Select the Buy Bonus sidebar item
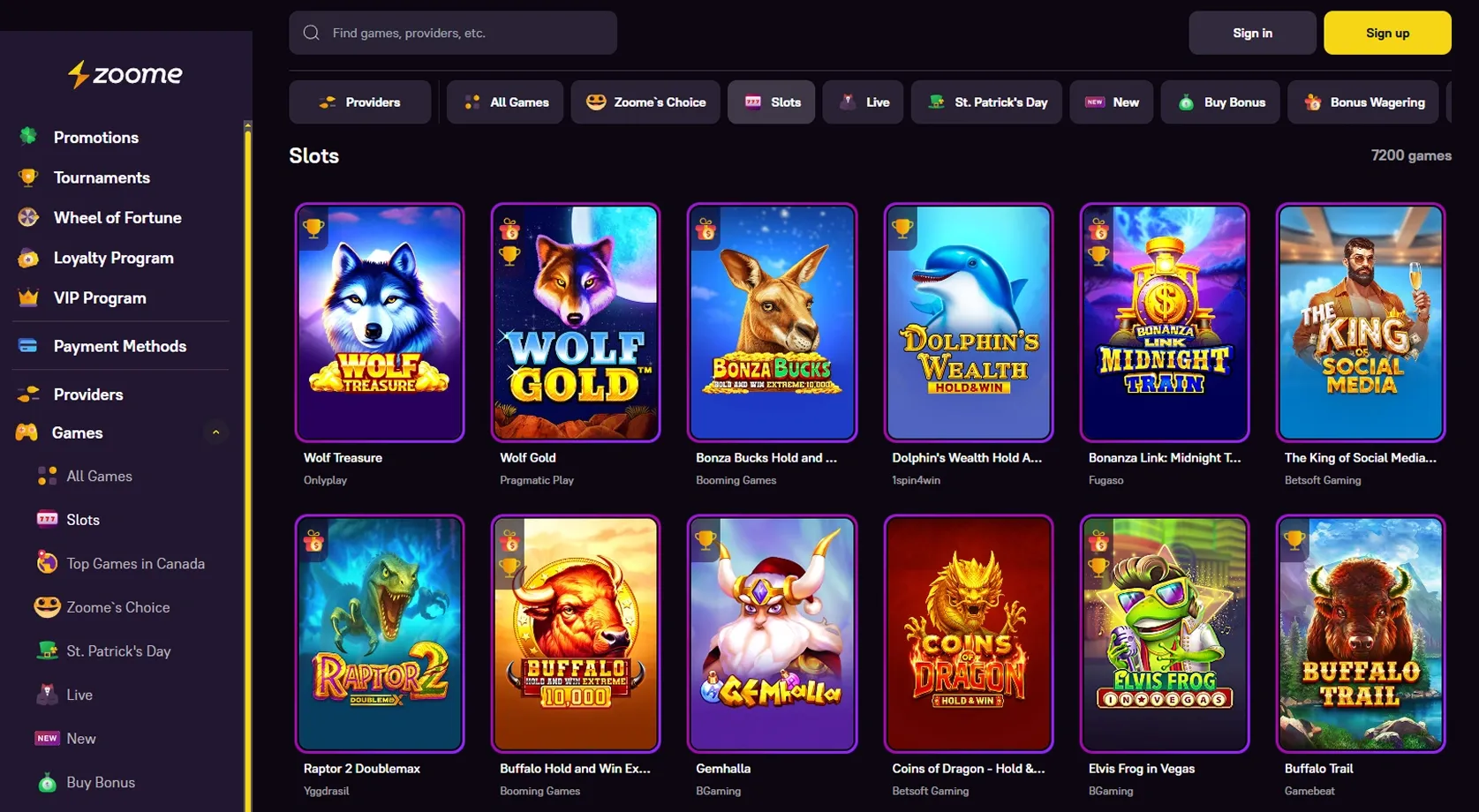 coord(100,782)
